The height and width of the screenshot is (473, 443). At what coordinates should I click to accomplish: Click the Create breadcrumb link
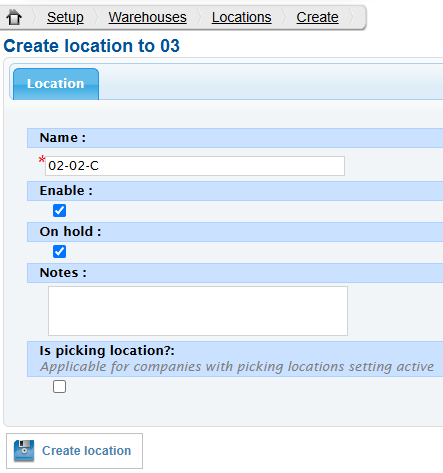click(x=317, y=17)
